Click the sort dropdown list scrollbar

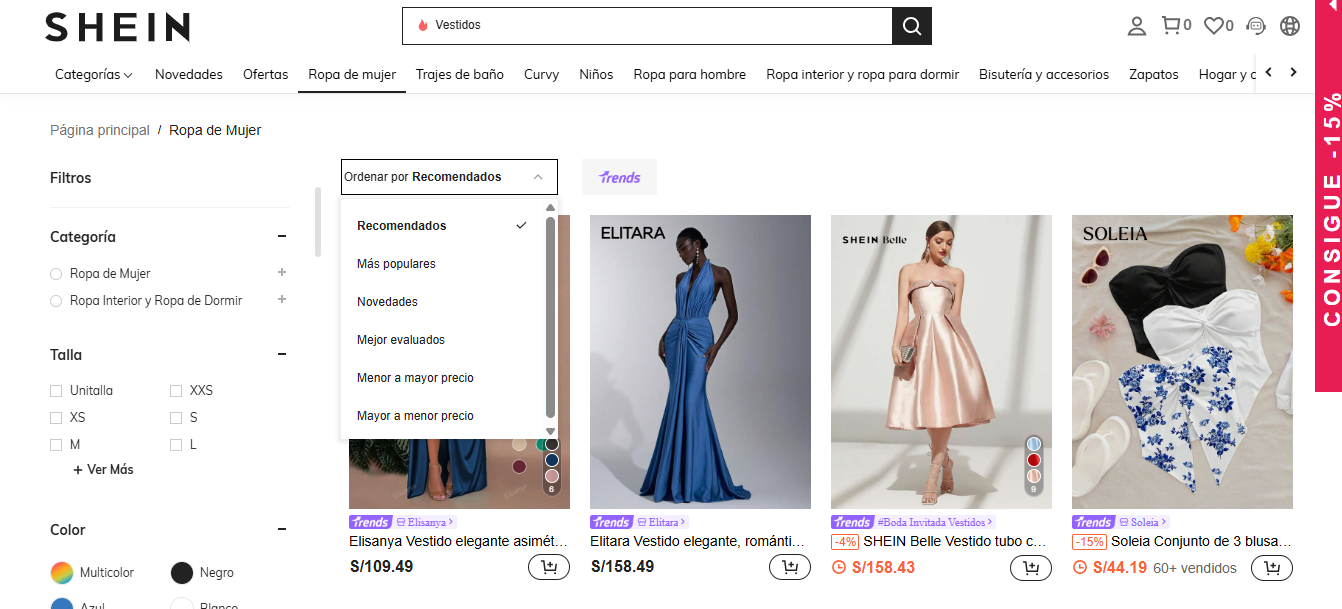(x=550, y=317)
